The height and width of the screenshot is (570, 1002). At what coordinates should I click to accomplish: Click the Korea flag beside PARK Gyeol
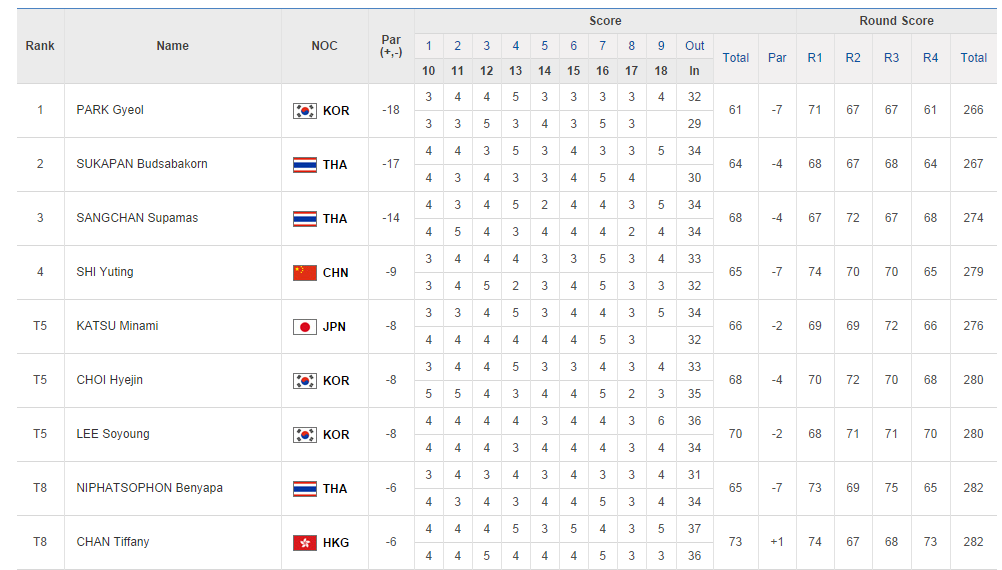pyautogui.click(x=304, y=111)
